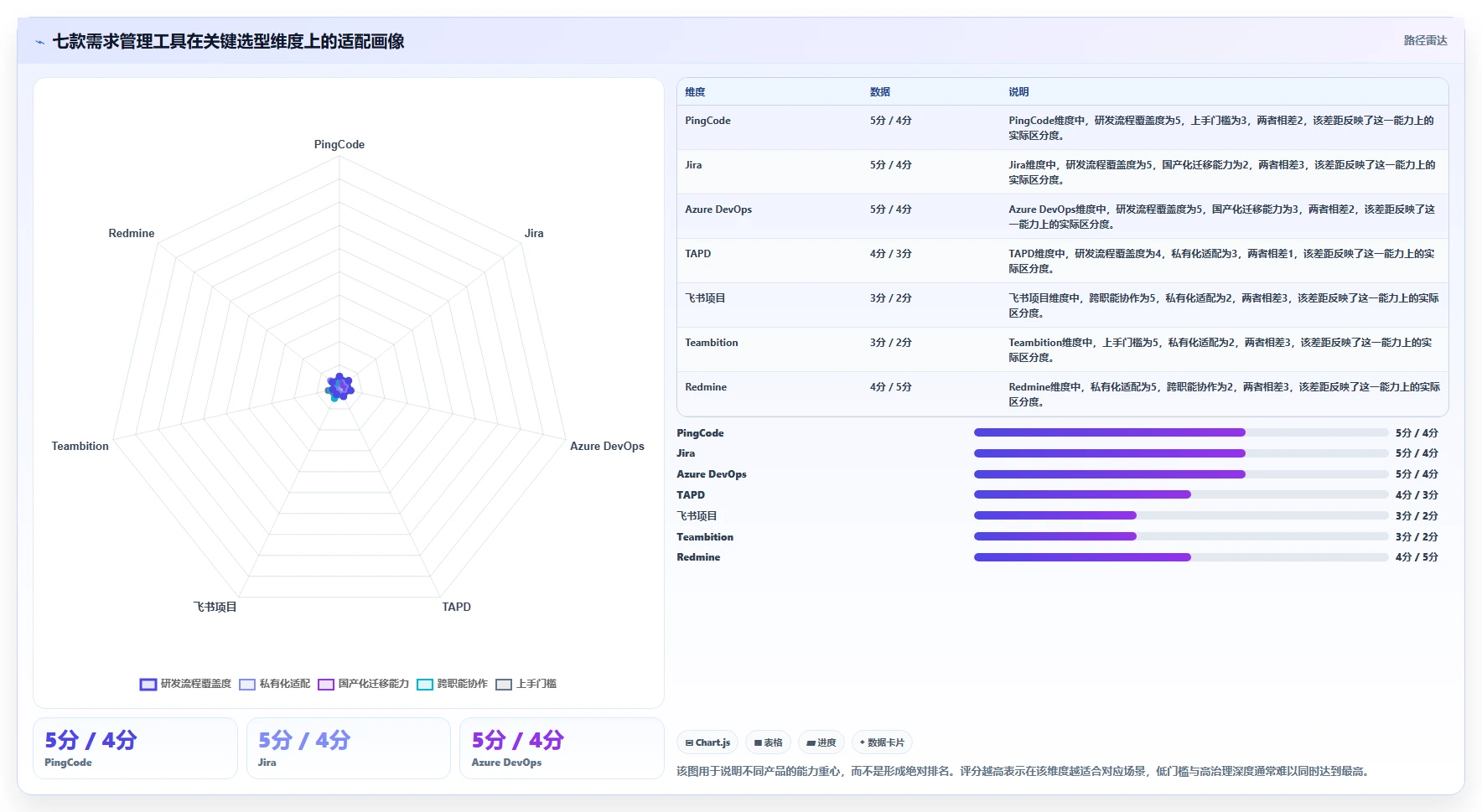Click the footnote starting 该图用于说明不同产品
Image resolution: width=1482 pixels, height=812 pixels.
tap(1025, 771)
